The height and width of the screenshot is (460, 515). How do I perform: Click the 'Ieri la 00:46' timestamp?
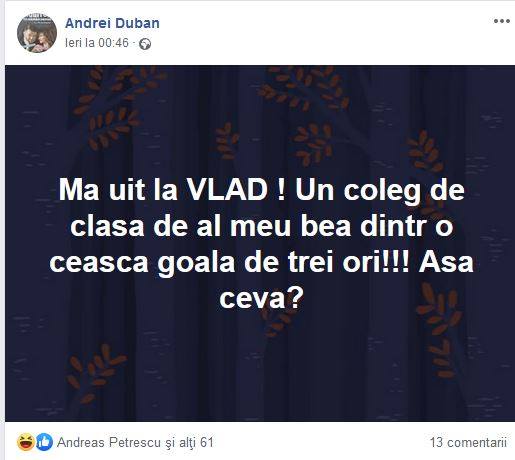[97, 43]
